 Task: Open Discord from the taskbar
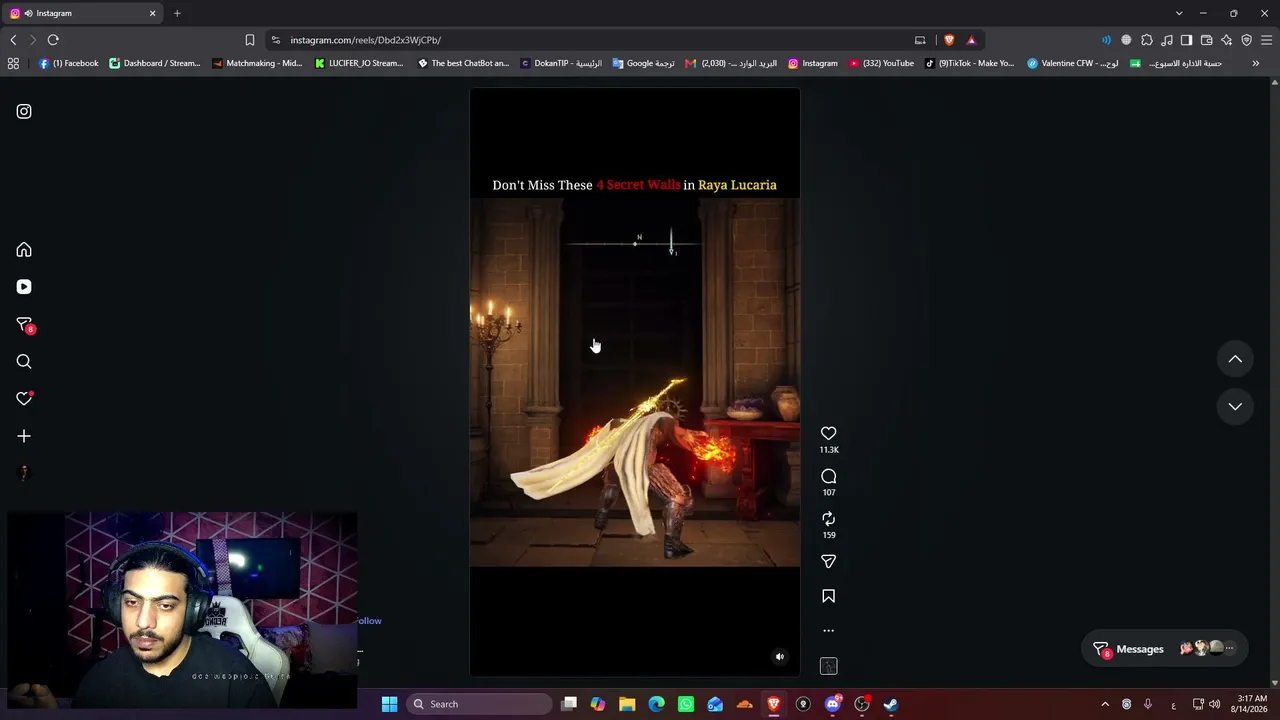pyautogui.click(x=833, y=704)
